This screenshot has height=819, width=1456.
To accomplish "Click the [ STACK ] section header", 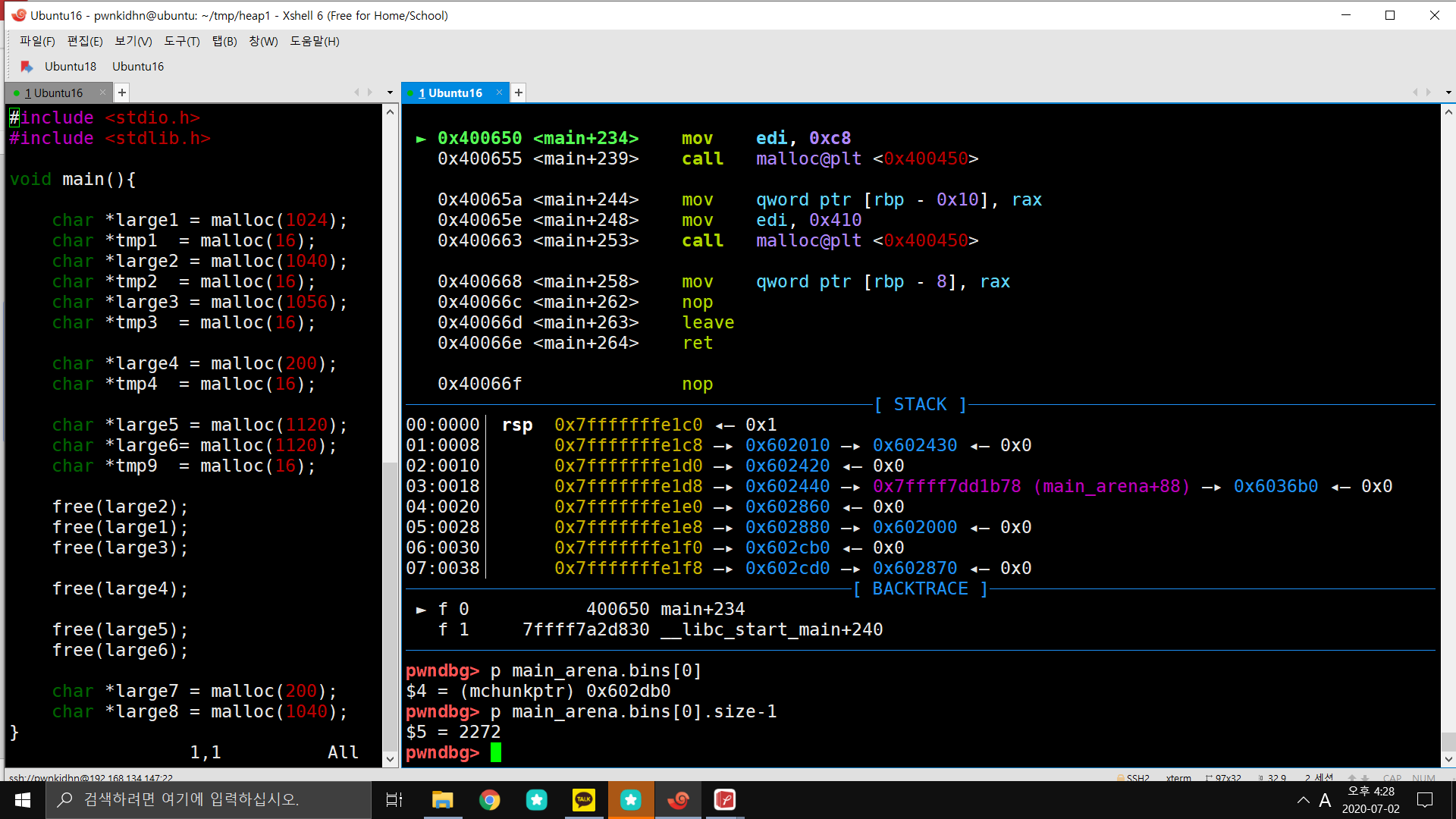I will click(920, 404).
